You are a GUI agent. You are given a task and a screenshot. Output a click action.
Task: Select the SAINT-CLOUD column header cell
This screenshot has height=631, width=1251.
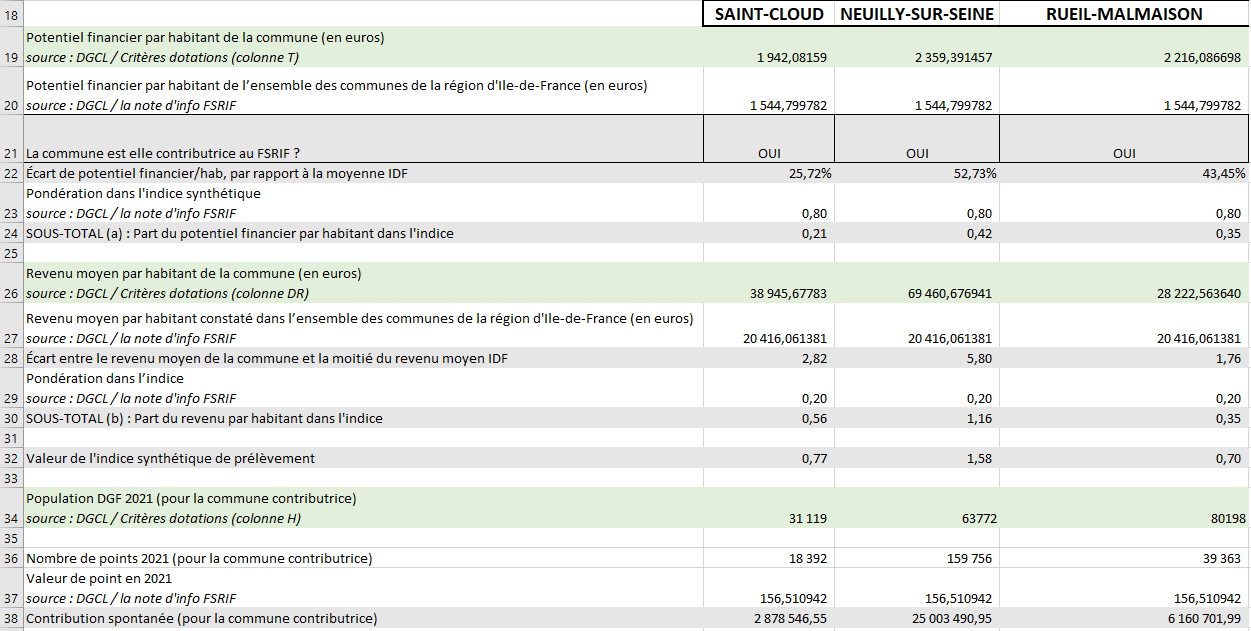(x=768, y=14)
